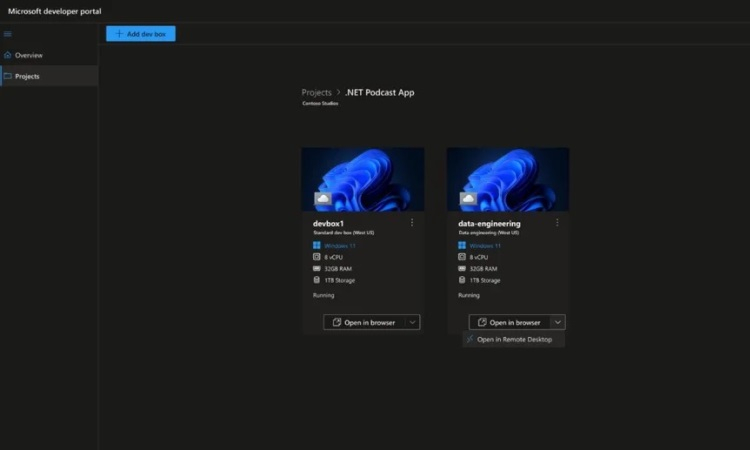Screen dimensions: 750x450
Task: Click the Overview home icon
Action: (8, 55)
